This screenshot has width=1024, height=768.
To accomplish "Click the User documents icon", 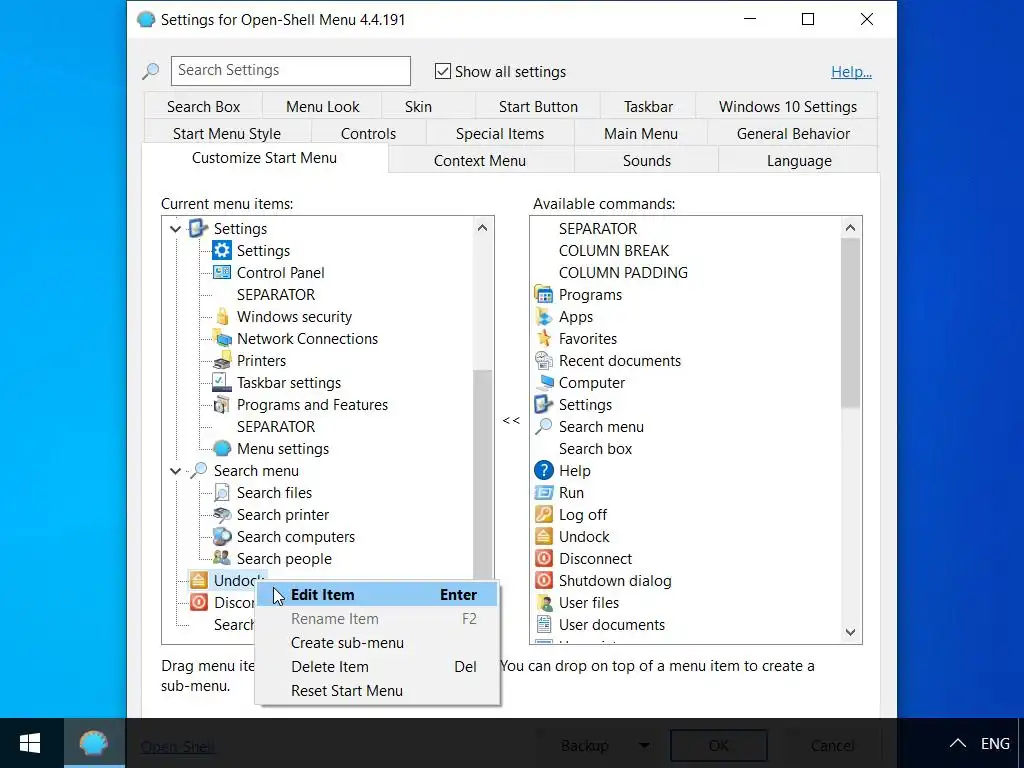I will pyautogui.click(x=543, y=624).
